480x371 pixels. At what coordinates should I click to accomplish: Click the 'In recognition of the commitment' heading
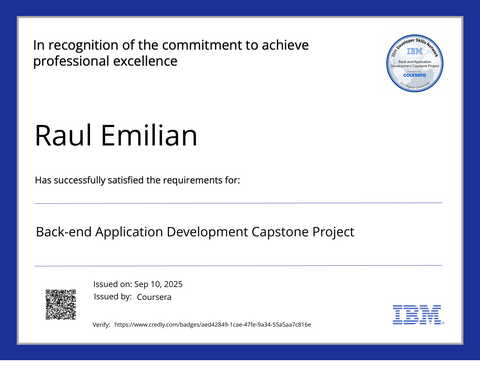[x=171, y=53]
